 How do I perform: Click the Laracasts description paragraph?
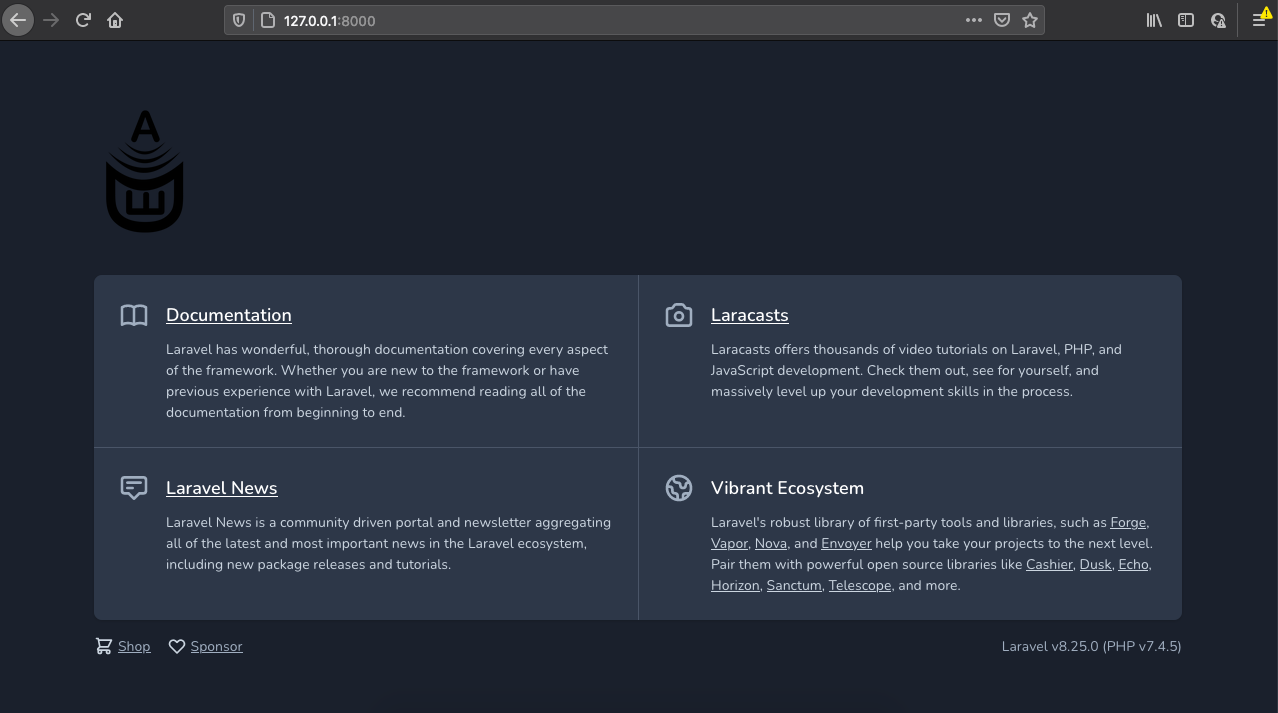tap(916, 370)
